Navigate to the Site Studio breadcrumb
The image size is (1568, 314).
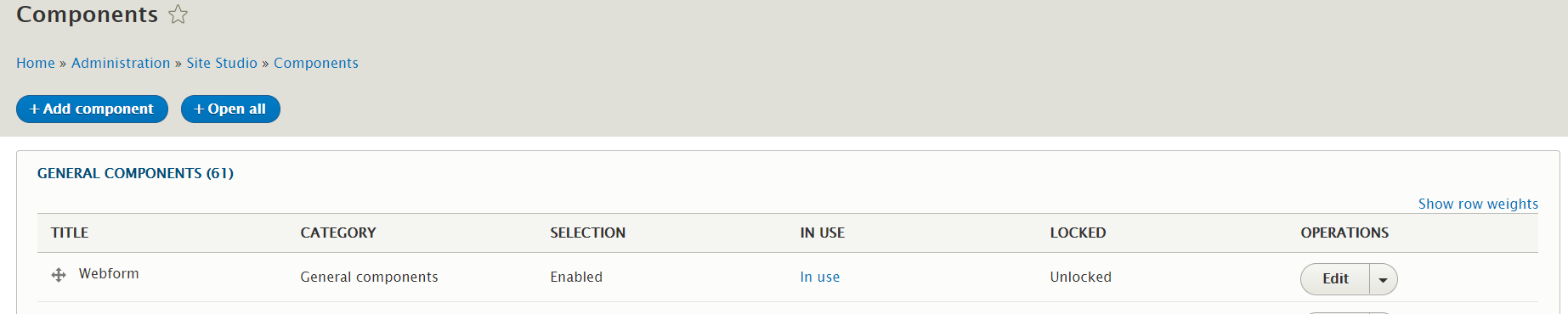pos(222,63)
